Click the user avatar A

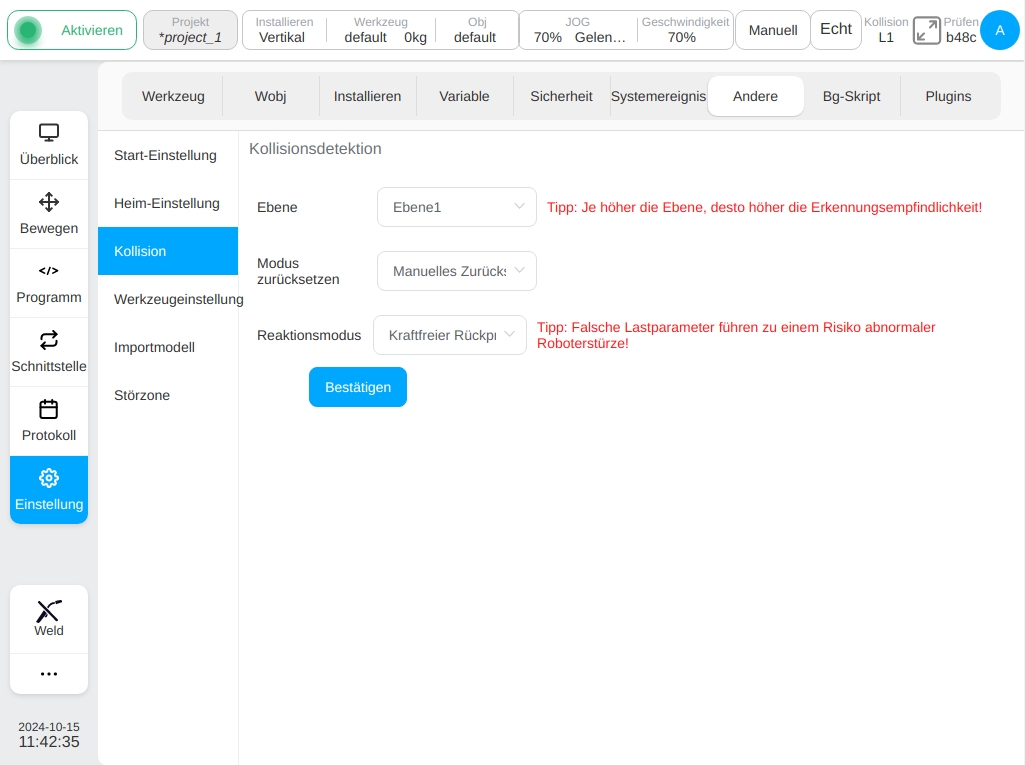point(1000,30)
